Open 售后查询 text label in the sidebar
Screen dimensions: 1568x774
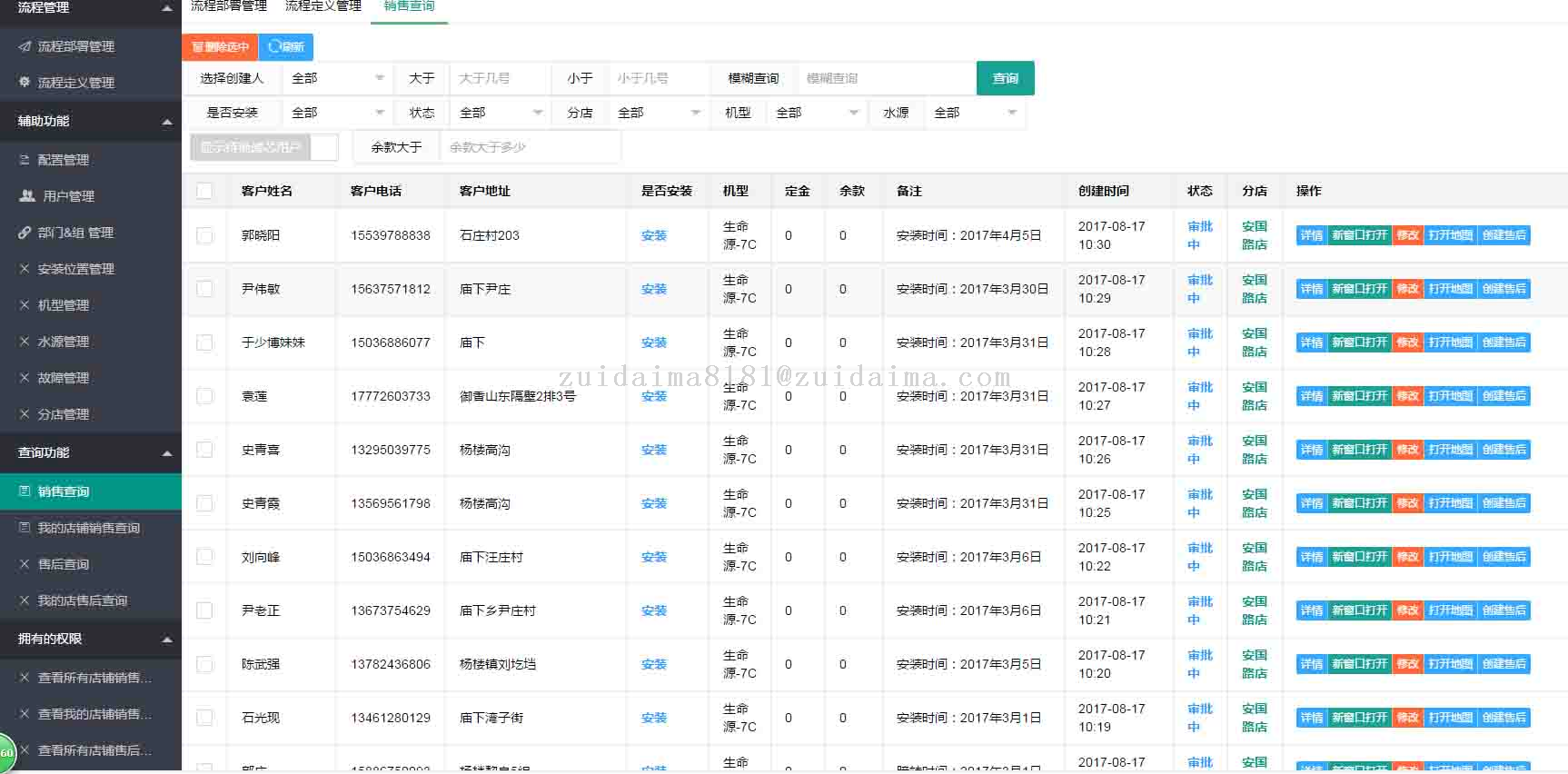coord(64,564)
